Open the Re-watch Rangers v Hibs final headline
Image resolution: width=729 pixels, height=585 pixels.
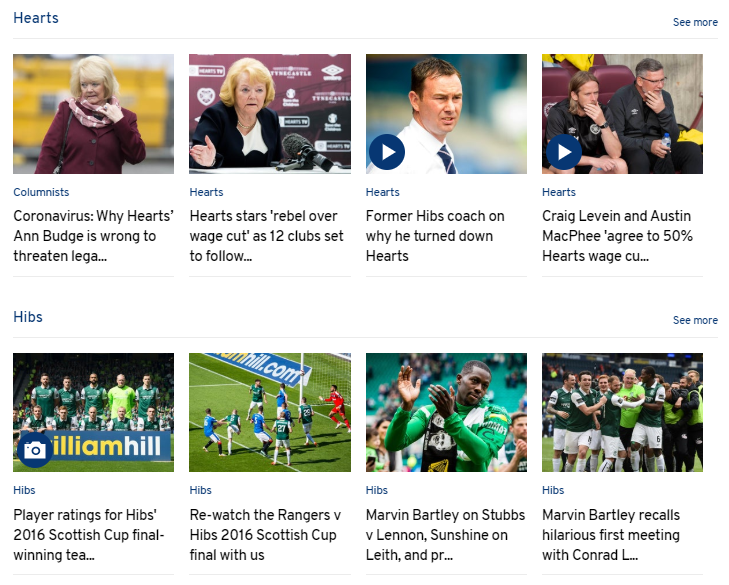coord(265,535)
